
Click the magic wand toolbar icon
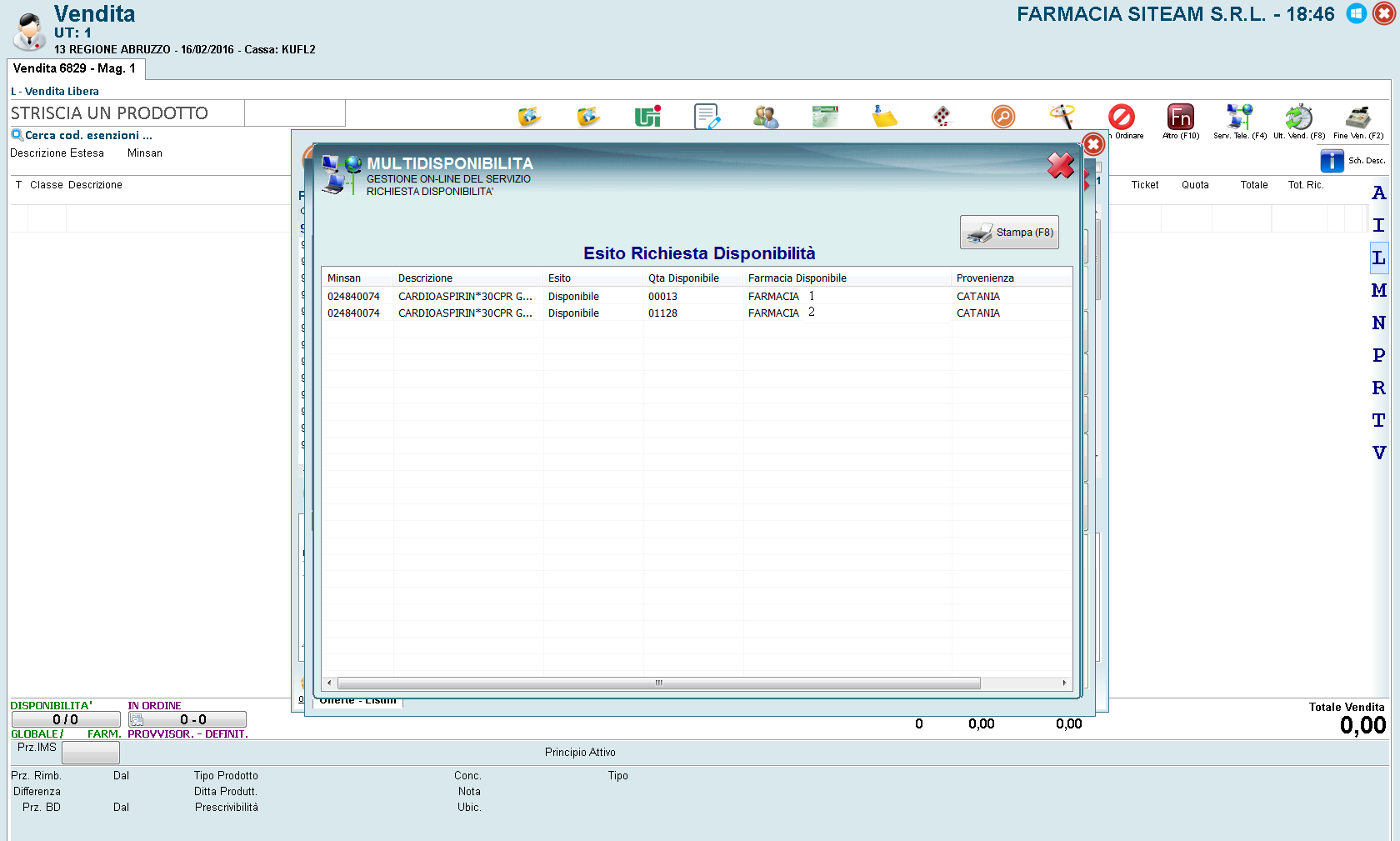[x=1062, y=116]
